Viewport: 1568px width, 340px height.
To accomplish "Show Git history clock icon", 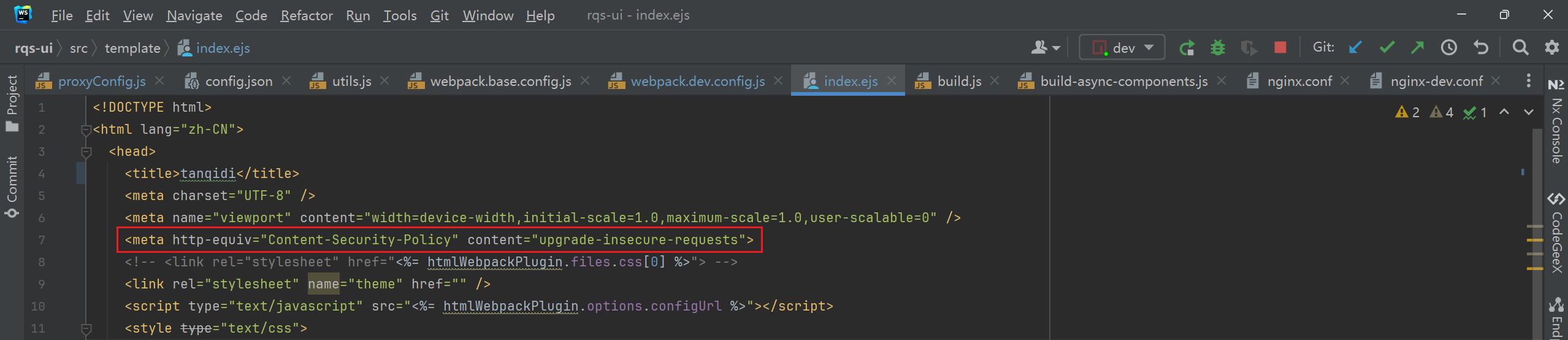I will [1449, 47].
